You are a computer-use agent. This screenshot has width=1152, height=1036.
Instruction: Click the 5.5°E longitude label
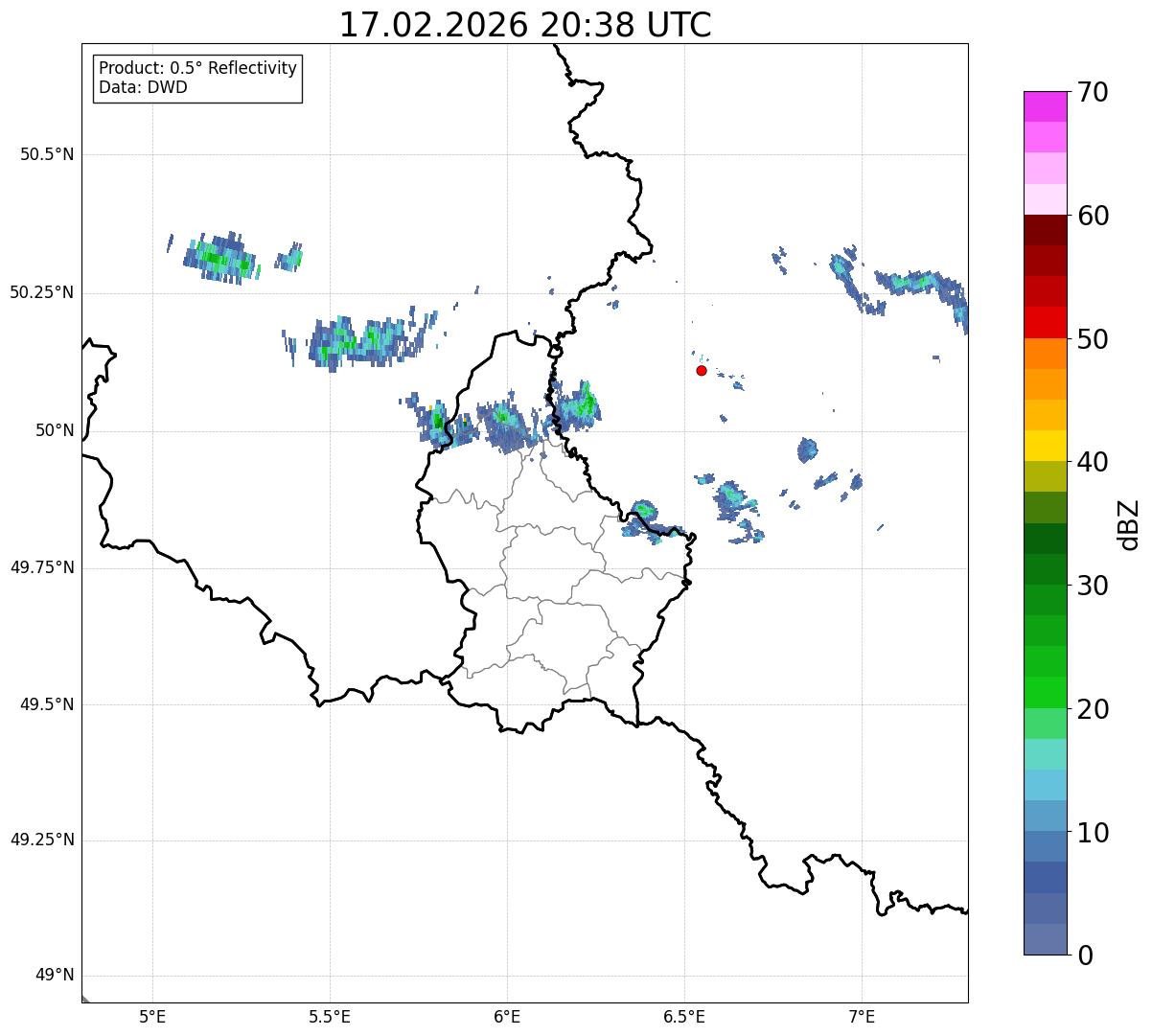[330, 1016]
